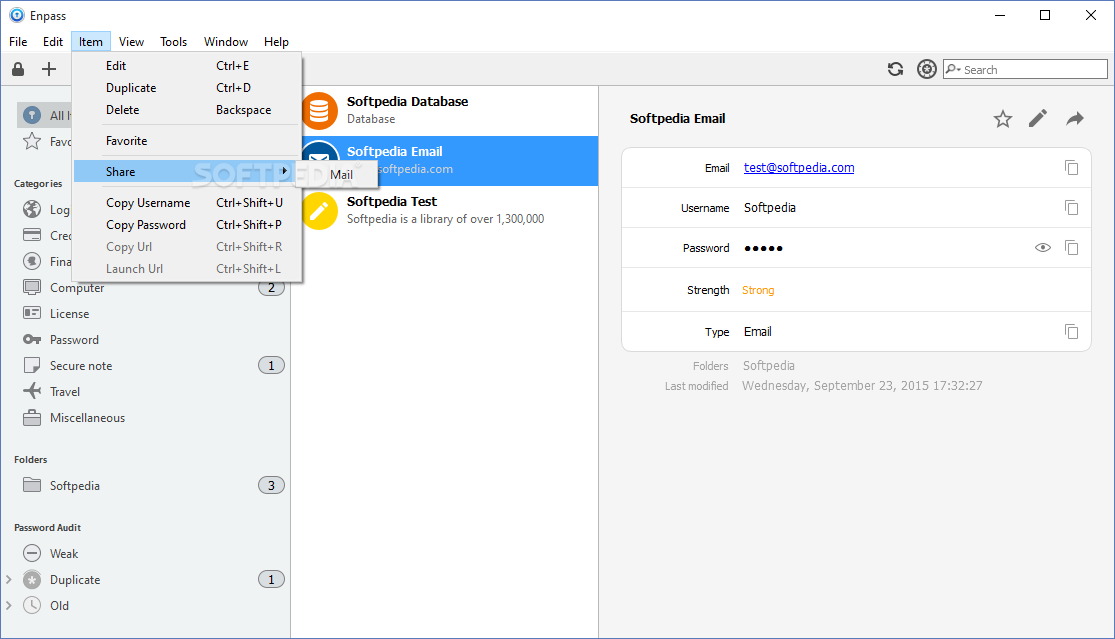The width and height of the screenshot is (1115, 639).
Task: Close the open Item menu
Action: click(x=90, y=42)
